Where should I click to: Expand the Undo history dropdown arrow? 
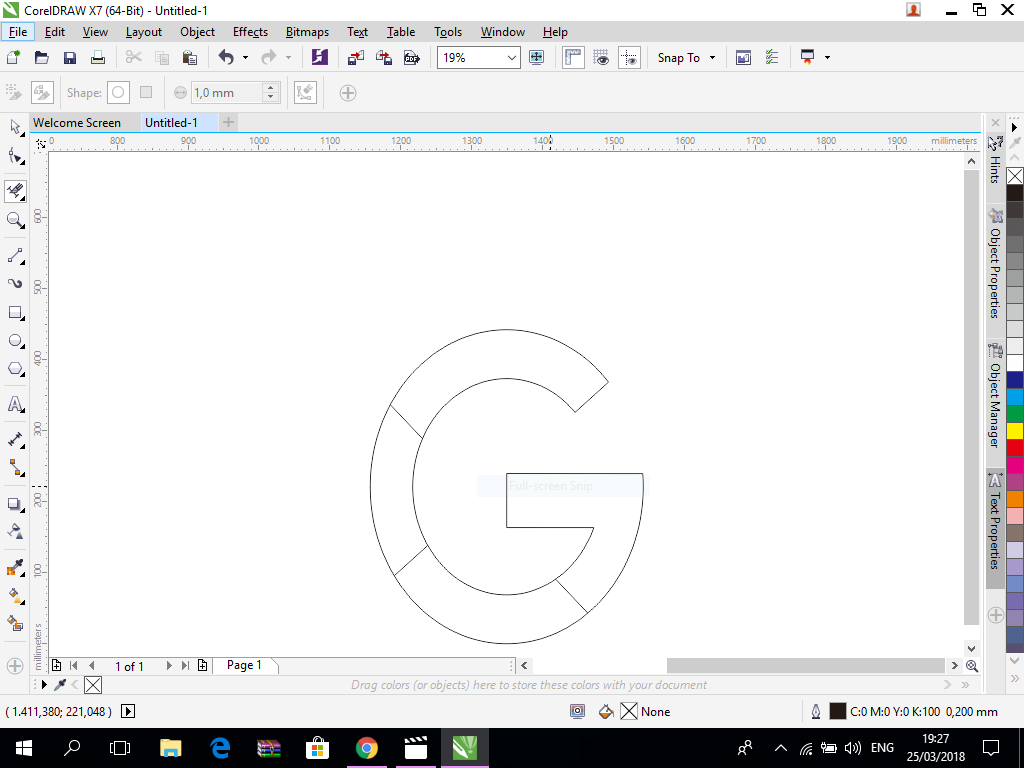pyautogui.click(x=246, y=57)
